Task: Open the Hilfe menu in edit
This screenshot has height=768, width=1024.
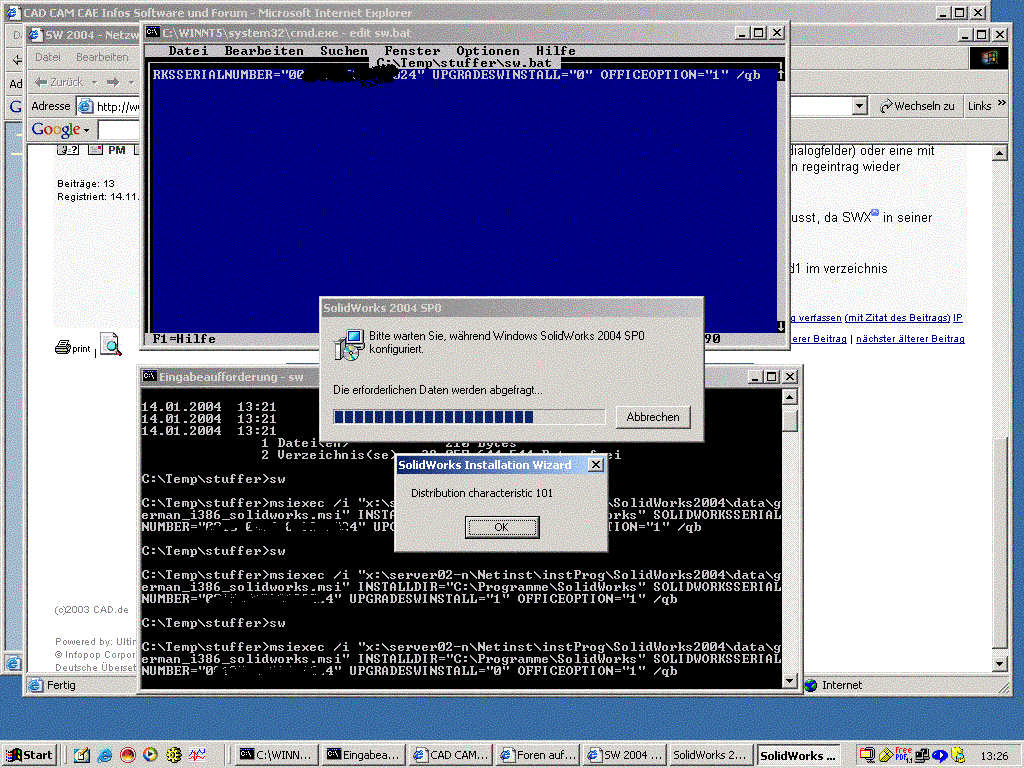Action: point(556,51)
